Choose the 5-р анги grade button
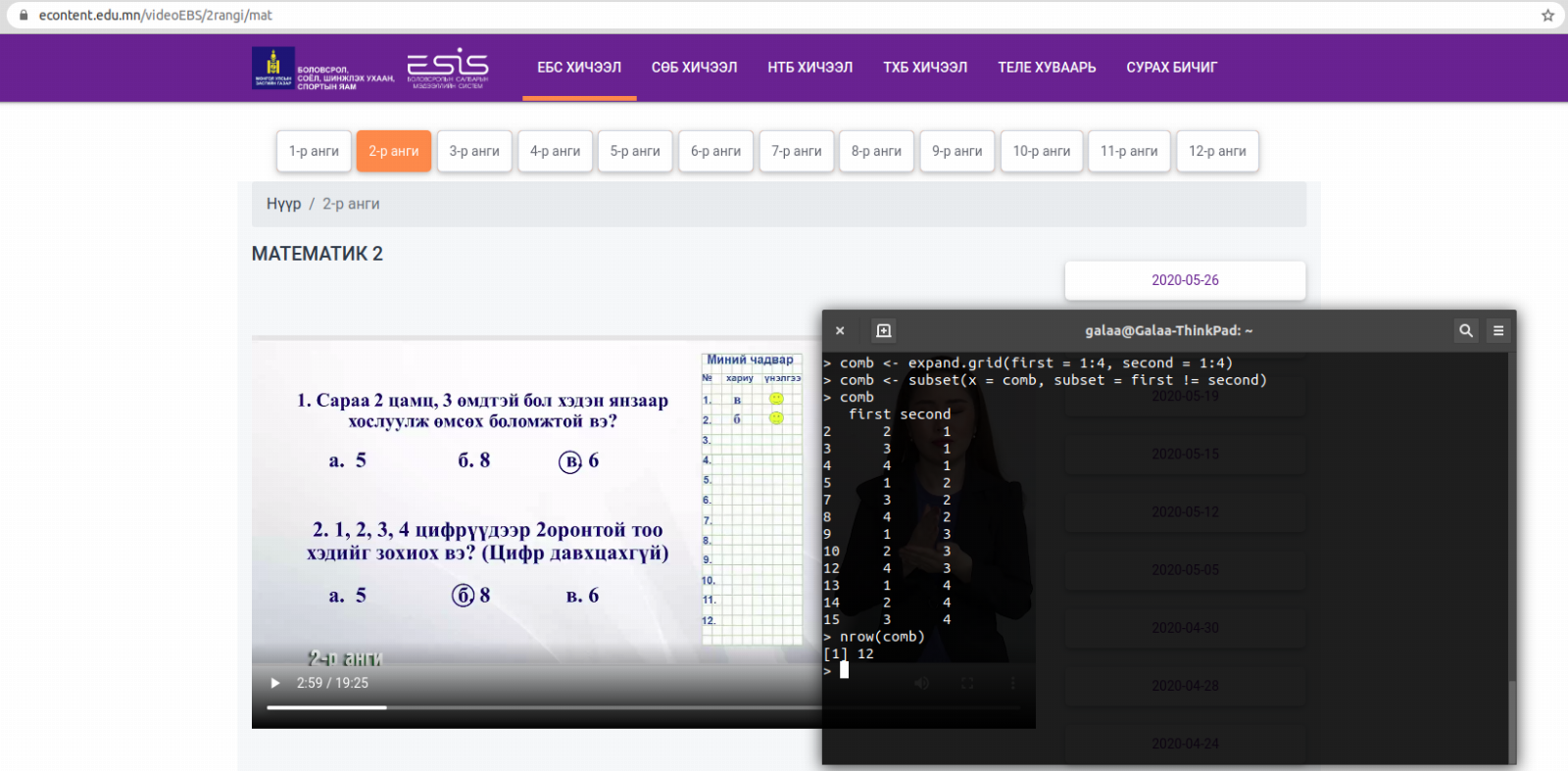The width and height of the screenshot is (1568, 771). (635, 151)
